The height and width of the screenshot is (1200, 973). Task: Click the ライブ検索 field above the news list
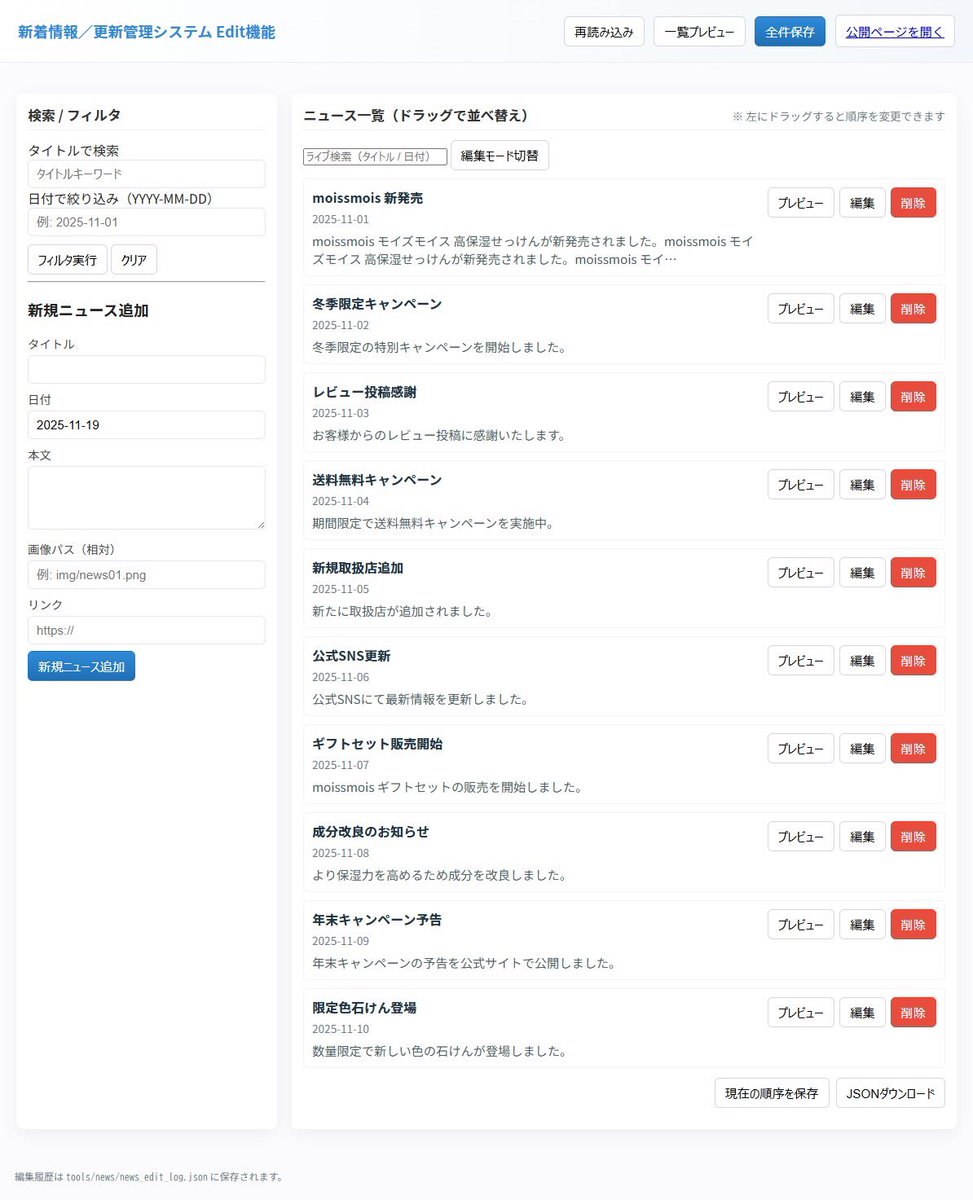pyautogui.click(x=374, y=156)
